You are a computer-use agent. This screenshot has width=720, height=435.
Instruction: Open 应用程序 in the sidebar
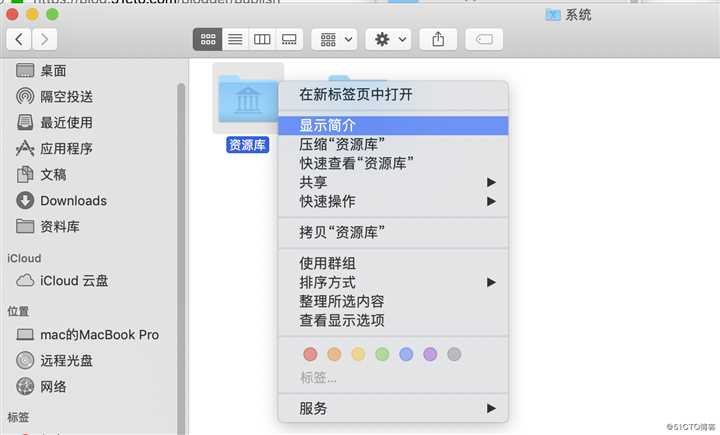pos(54,148)
